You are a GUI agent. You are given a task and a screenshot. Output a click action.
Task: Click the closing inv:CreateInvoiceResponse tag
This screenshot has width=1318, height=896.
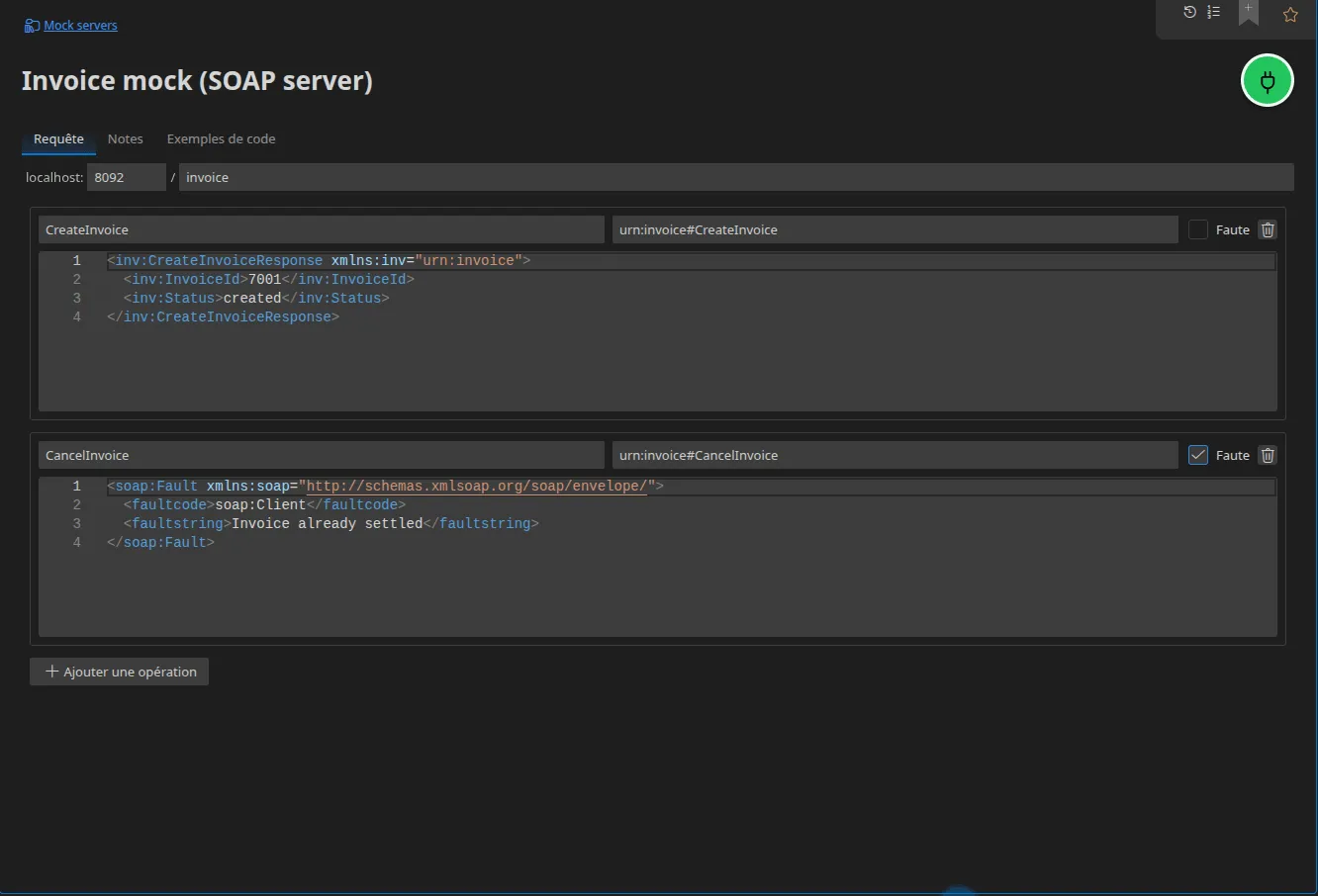pyautogui.click(x=223, y=316)
